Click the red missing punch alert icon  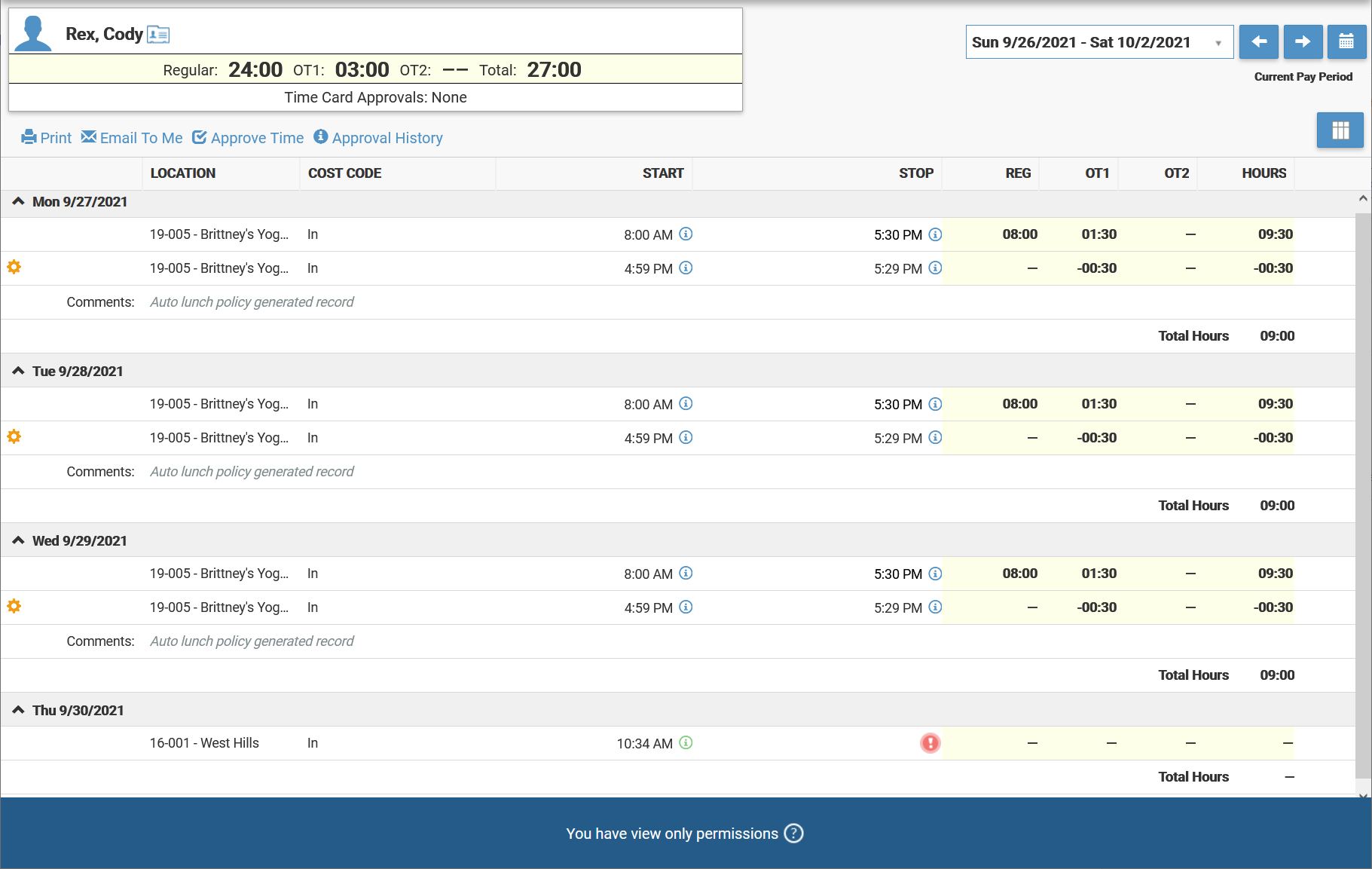pyautogui.click(x=930, y=743)
